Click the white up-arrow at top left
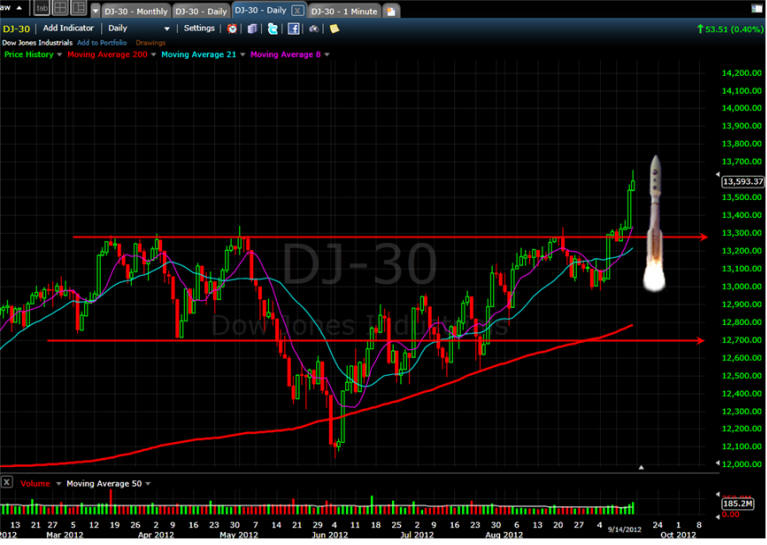 [x=19, y=8]
